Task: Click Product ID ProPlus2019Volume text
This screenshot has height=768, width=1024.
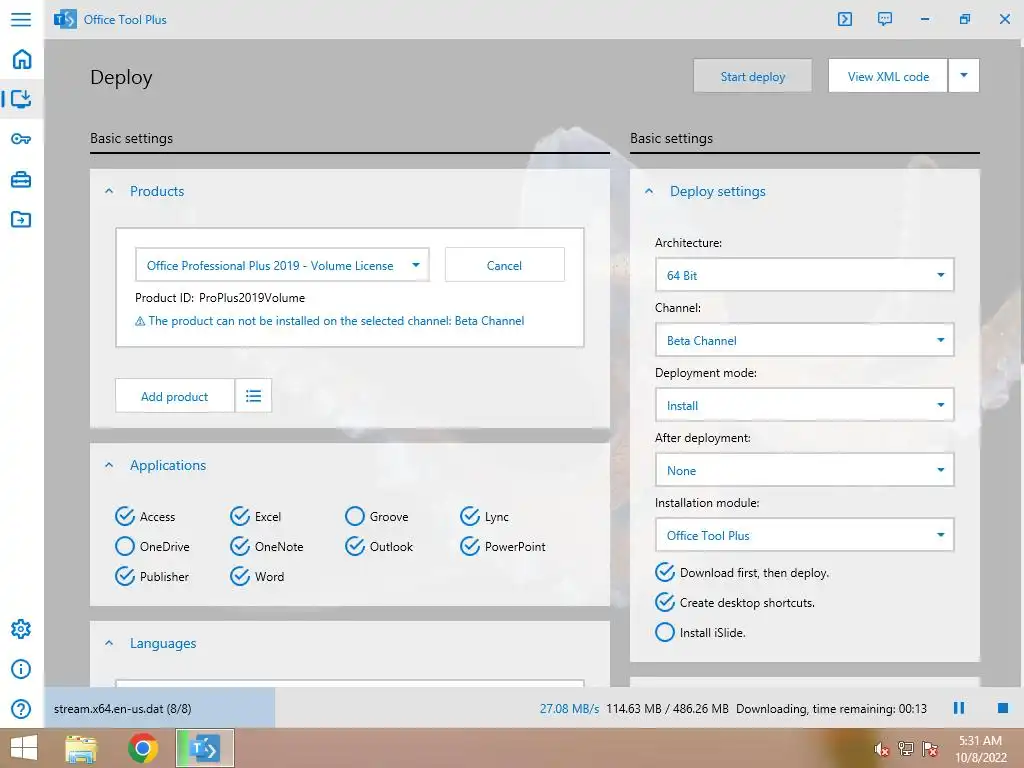Action: pos(219,298)
